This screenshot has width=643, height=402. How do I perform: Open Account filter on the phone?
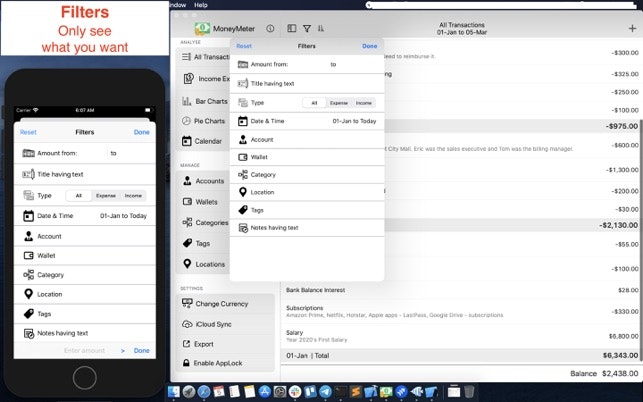[85, 236]
